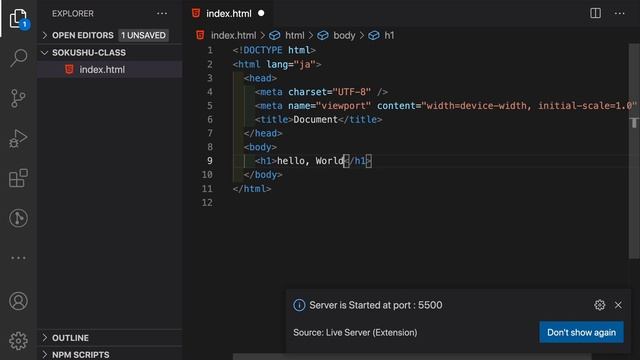Click the DOCTYPE html line

click(274, 50)
